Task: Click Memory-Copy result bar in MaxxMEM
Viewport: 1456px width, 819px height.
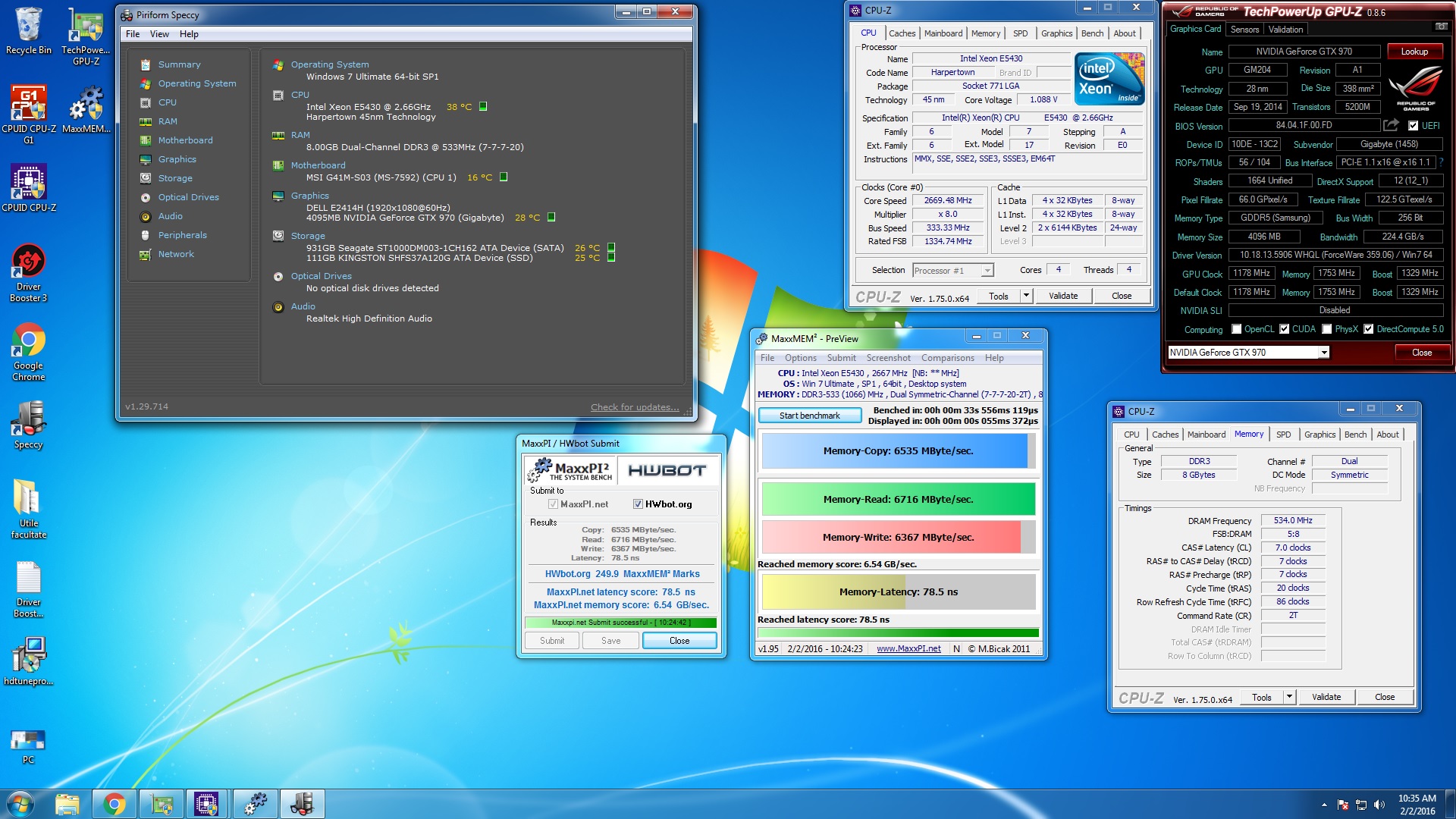Action: tap(898, 451)
